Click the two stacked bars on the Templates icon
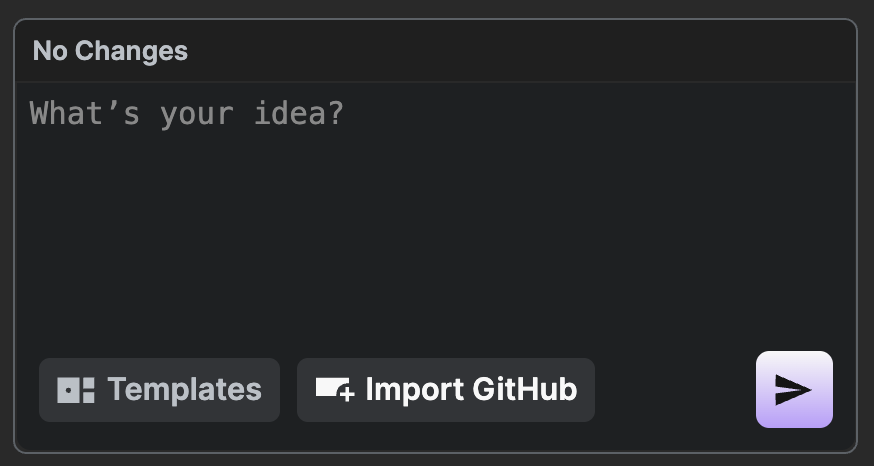Image resolution: width=874 pixels, height=466 pixels. point(89,390)
